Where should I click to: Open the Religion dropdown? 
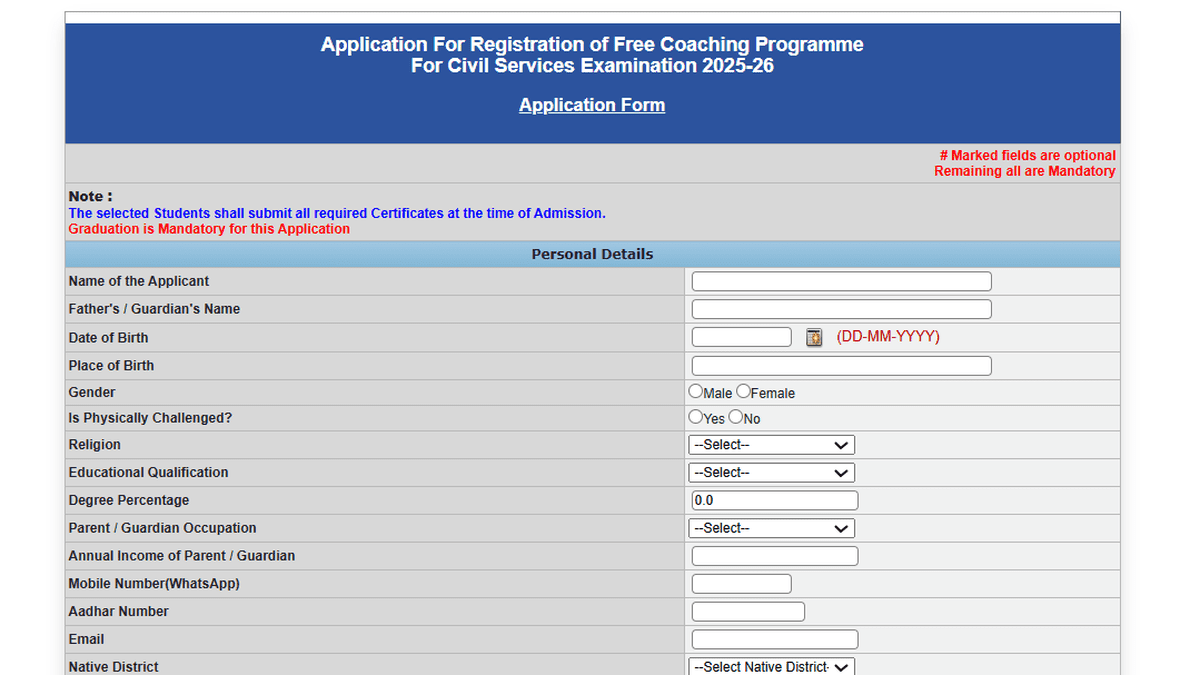[771, 445]
